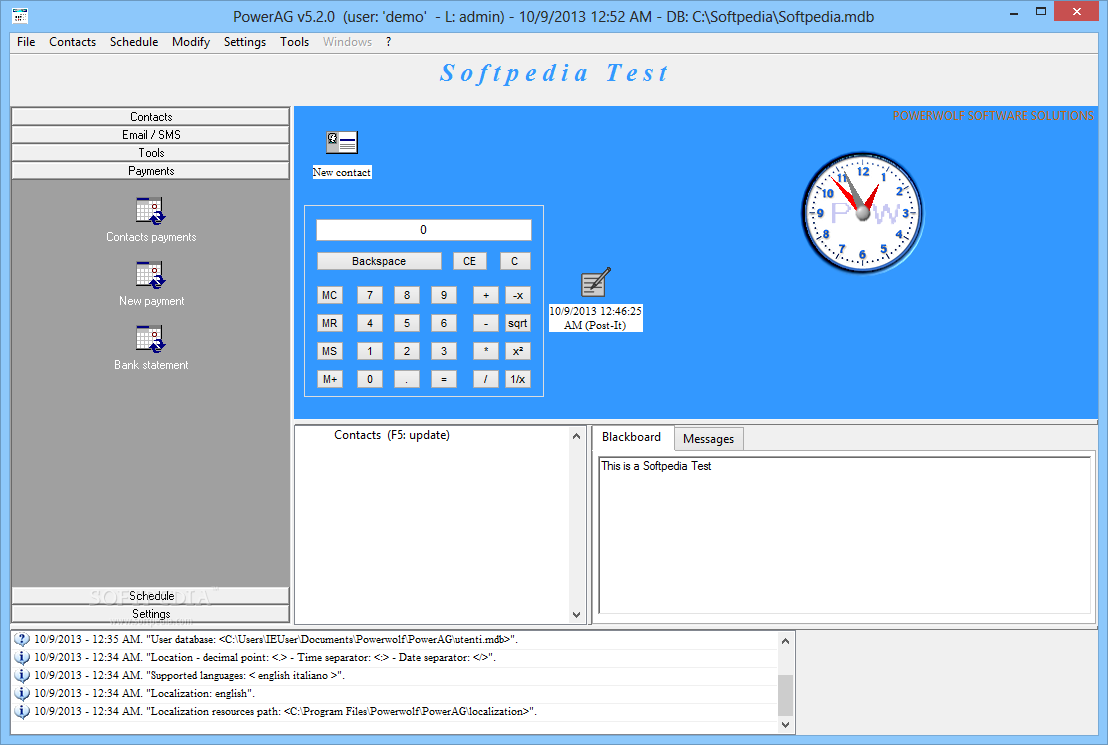Click the 'Contacts (F5: update)' list header
1108x745 pixels.
391,435
